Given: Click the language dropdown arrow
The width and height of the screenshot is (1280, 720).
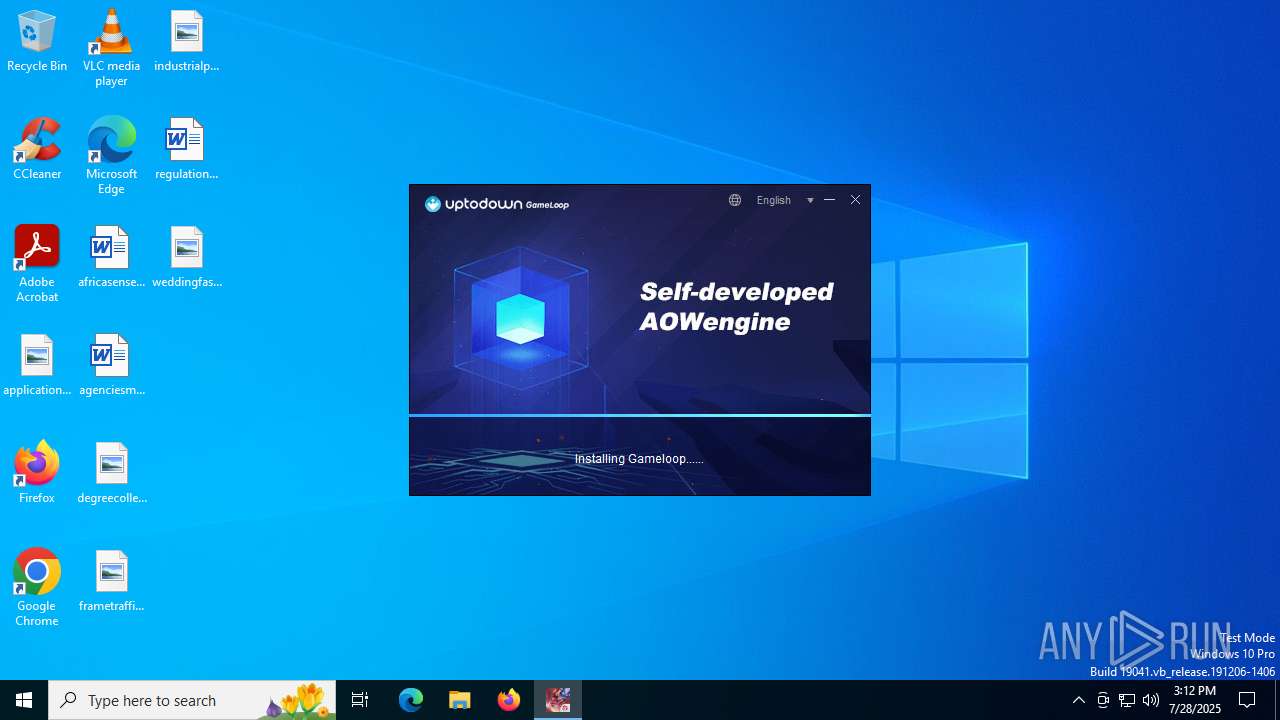Looking at the screenshot, I should [x=810, y=201].
